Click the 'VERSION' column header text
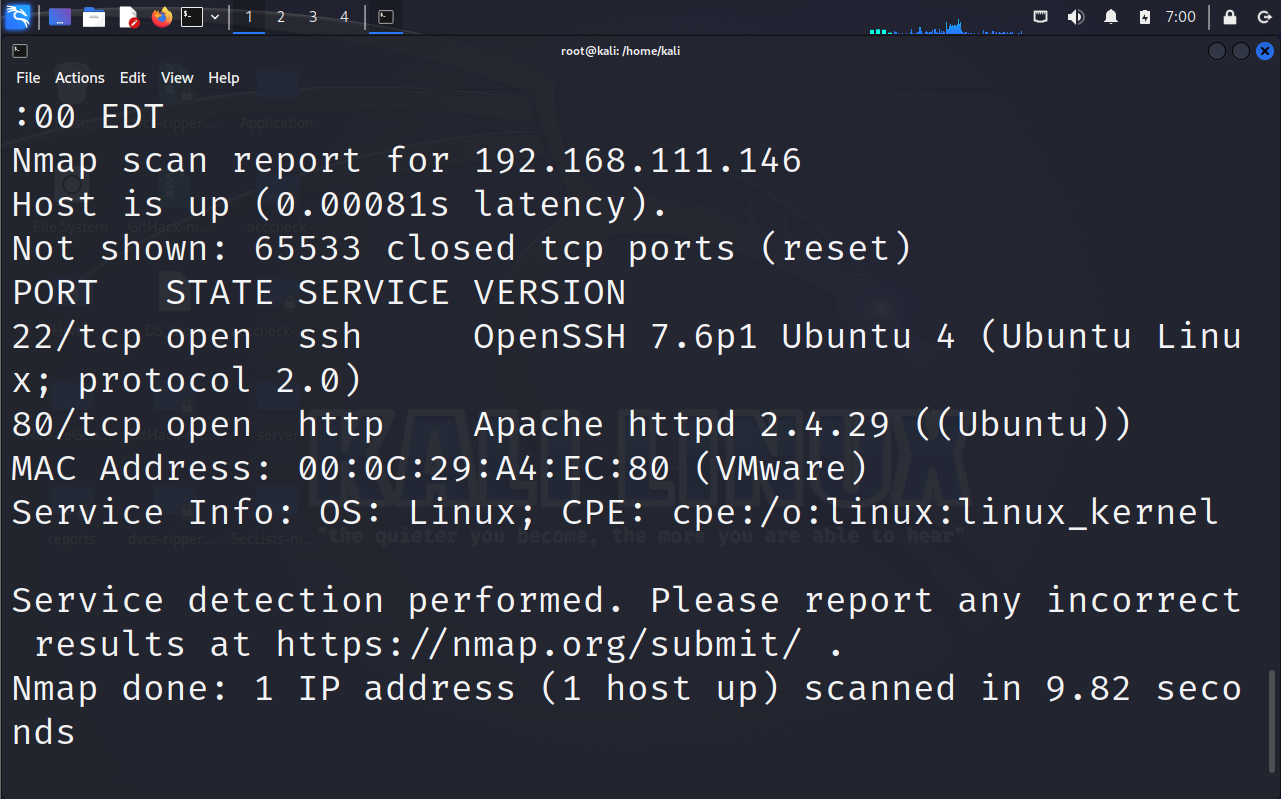 coord(550,293)
